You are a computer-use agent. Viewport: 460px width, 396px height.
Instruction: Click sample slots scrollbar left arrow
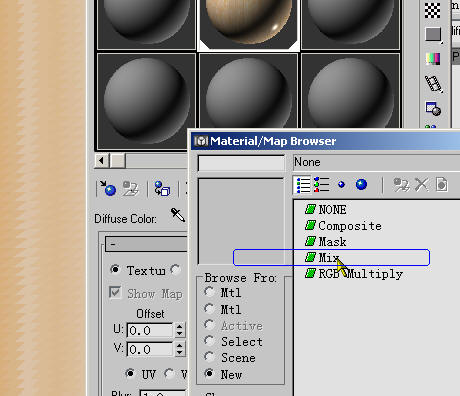pos(102,161)
